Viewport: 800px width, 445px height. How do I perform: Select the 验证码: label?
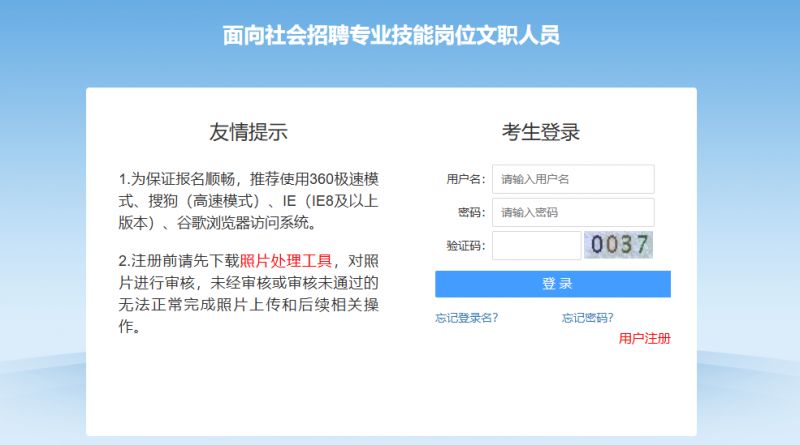[x=465, y=245]
